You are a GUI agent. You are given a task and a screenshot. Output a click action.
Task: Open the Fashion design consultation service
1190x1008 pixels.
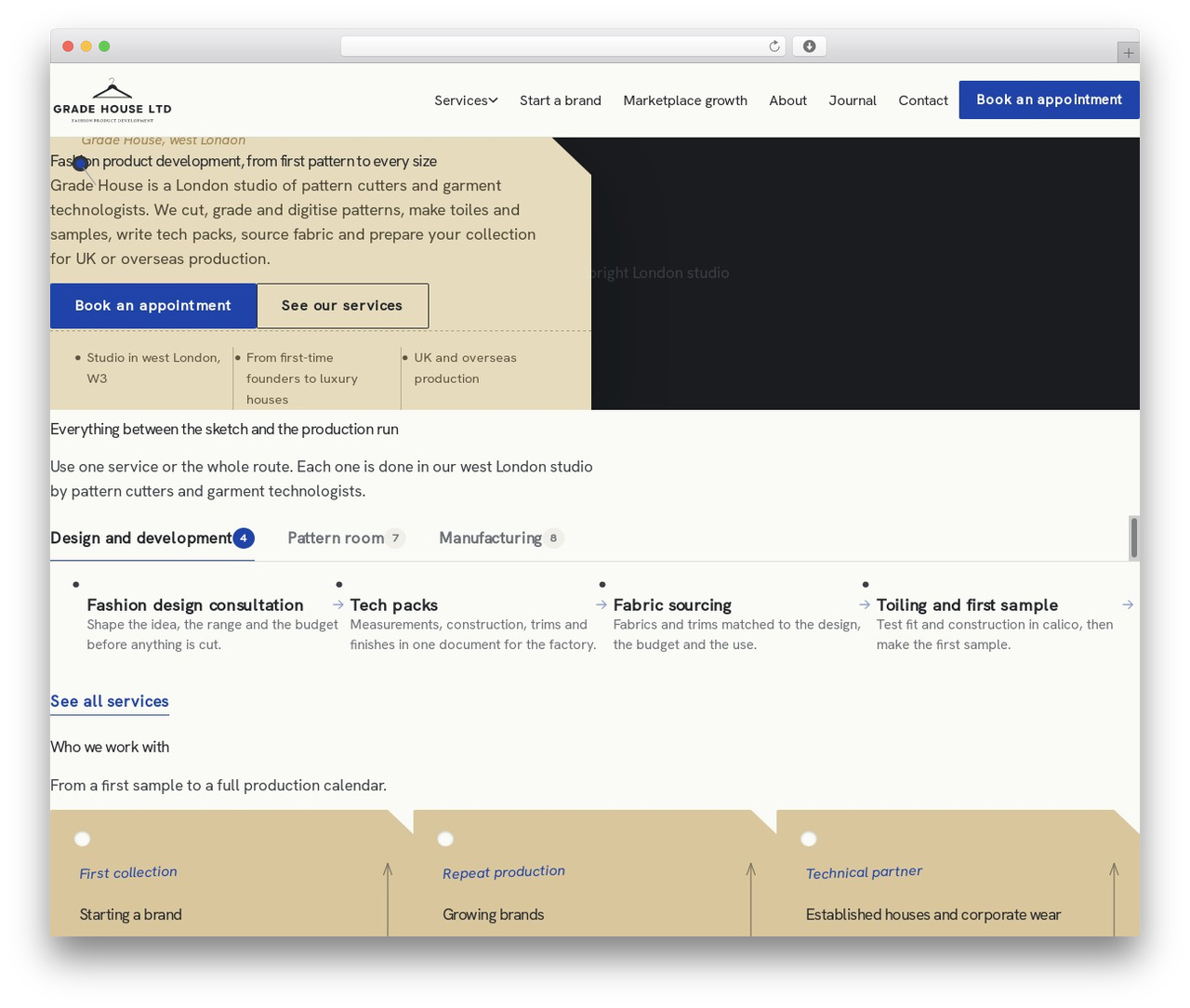click(195, 605)
